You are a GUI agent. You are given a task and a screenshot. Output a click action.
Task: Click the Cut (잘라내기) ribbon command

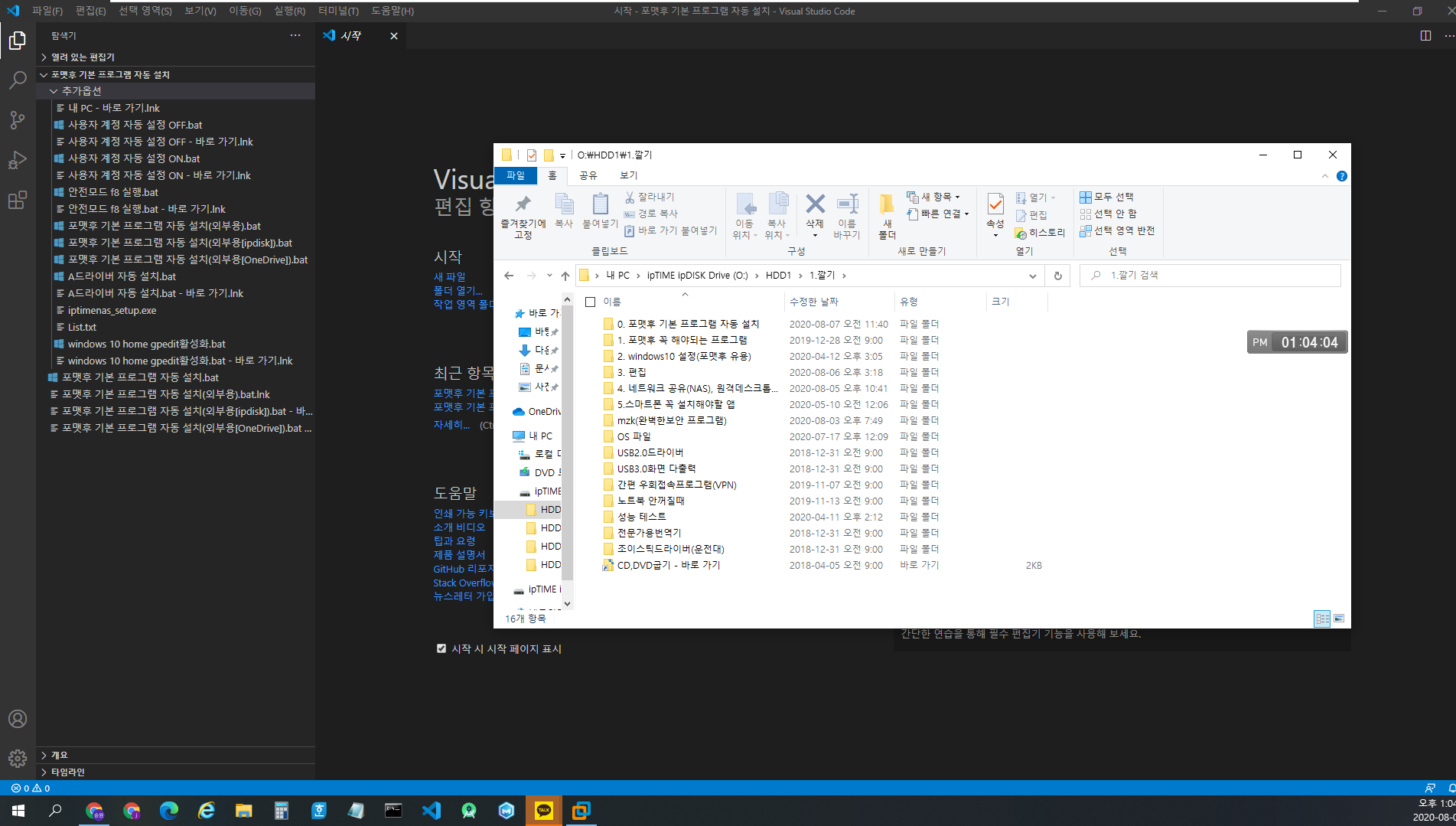pos(649,197)
